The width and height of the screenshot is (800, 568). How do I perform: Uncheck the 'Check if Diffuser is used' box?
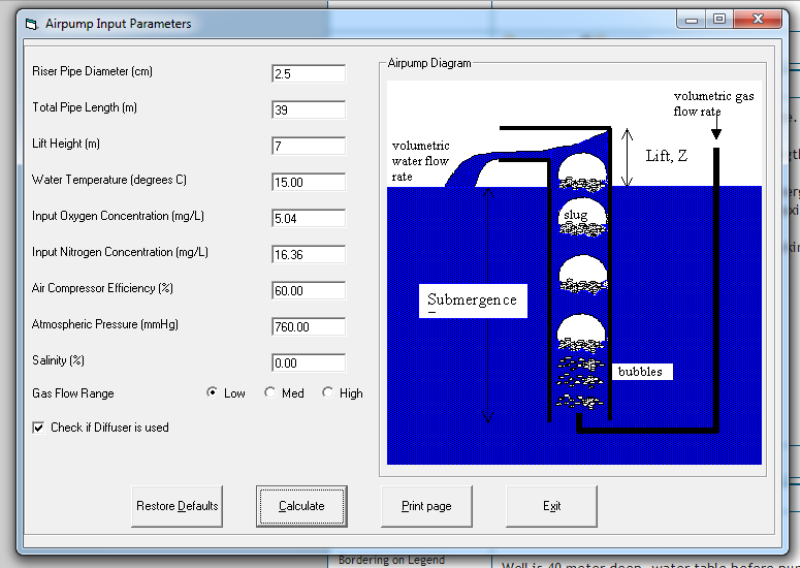(x=39, y=427)
